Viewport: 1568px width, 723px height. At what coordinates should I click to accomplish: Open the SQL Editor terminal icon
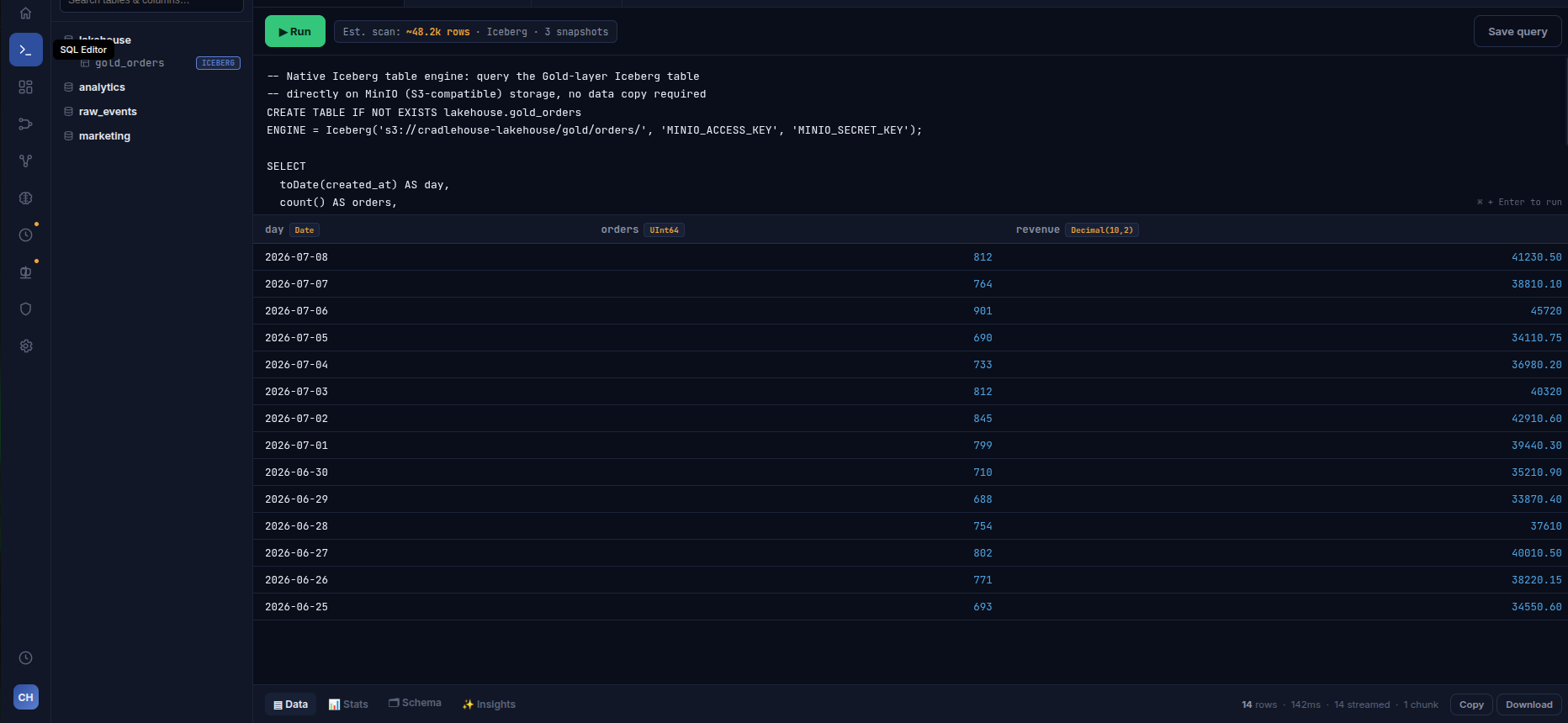[26, 50]
